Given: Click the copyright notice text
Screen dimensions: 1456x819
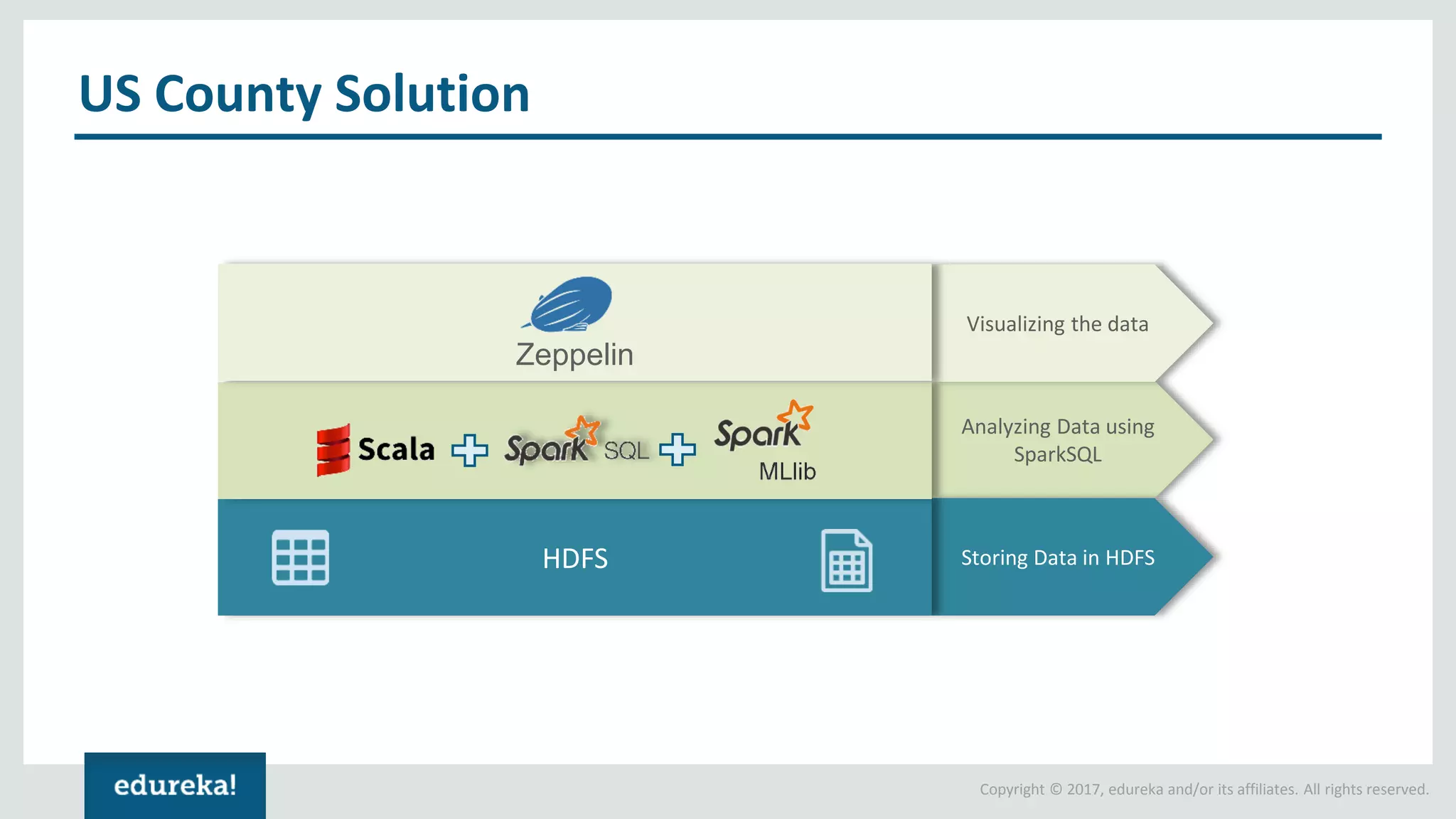Looking at the screenshot, I should pos(1204,789).
